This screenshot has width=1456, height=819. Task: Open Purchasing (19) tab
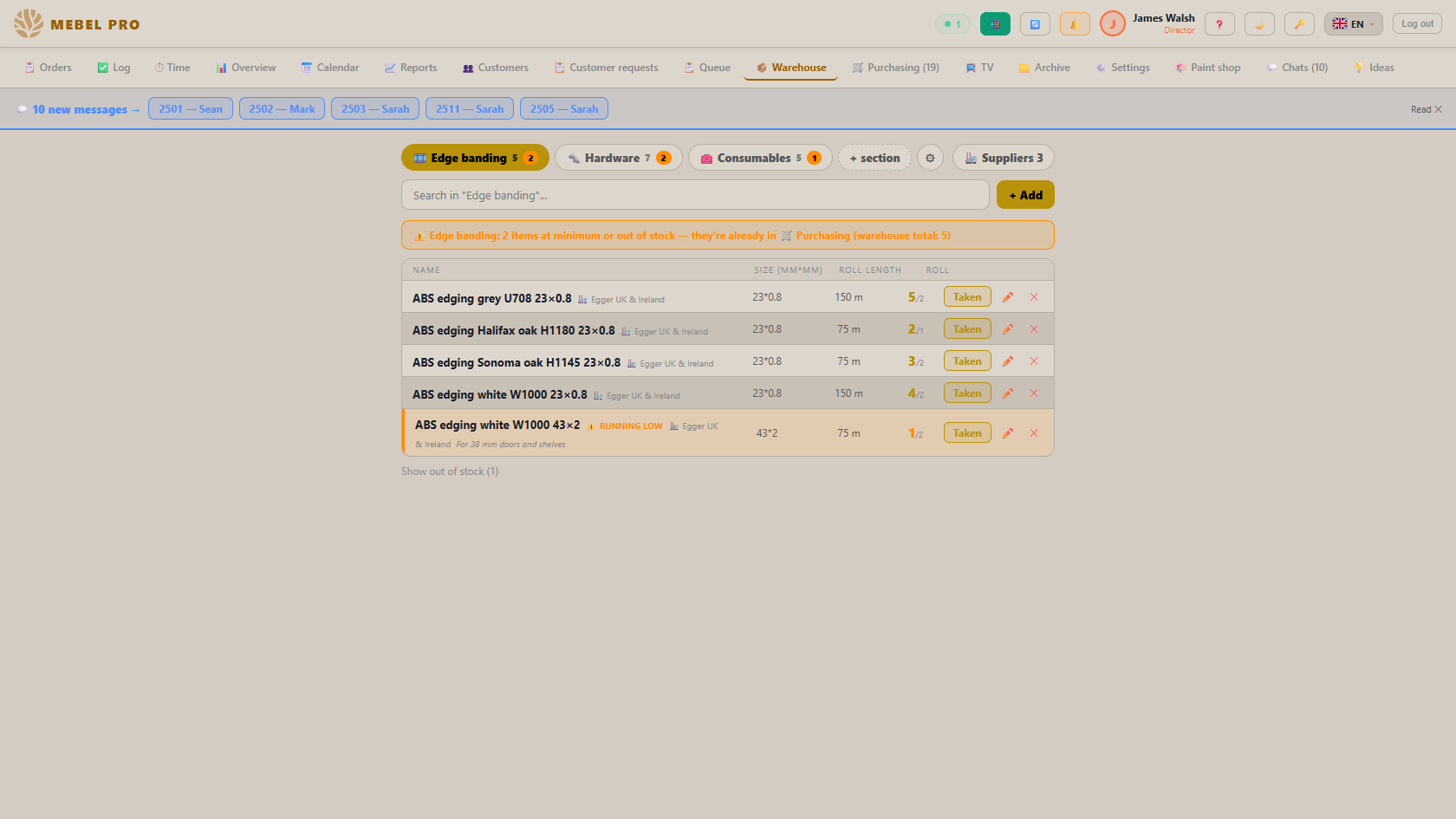[896, 68]
